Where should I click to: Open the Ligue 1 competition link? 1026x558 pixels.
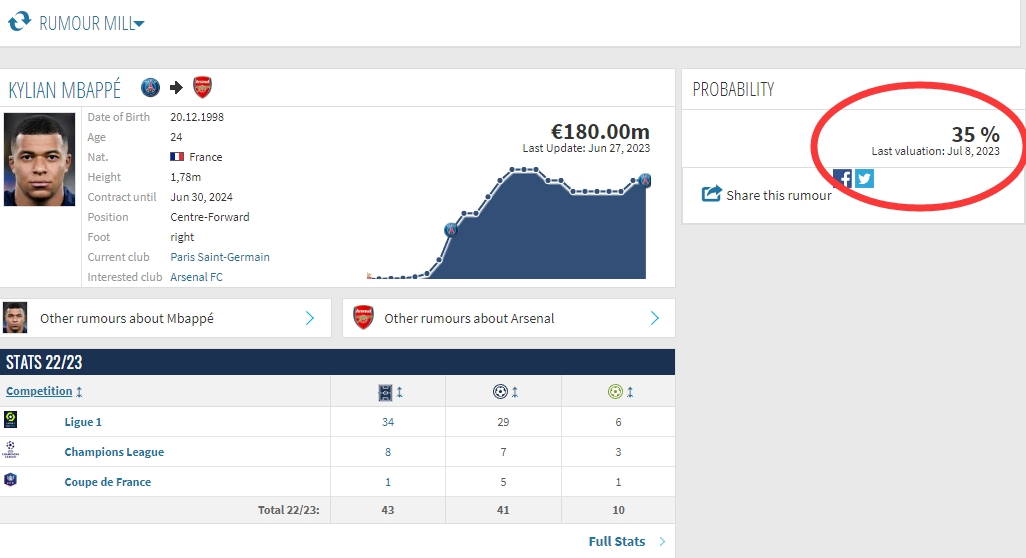click(83, 422)
